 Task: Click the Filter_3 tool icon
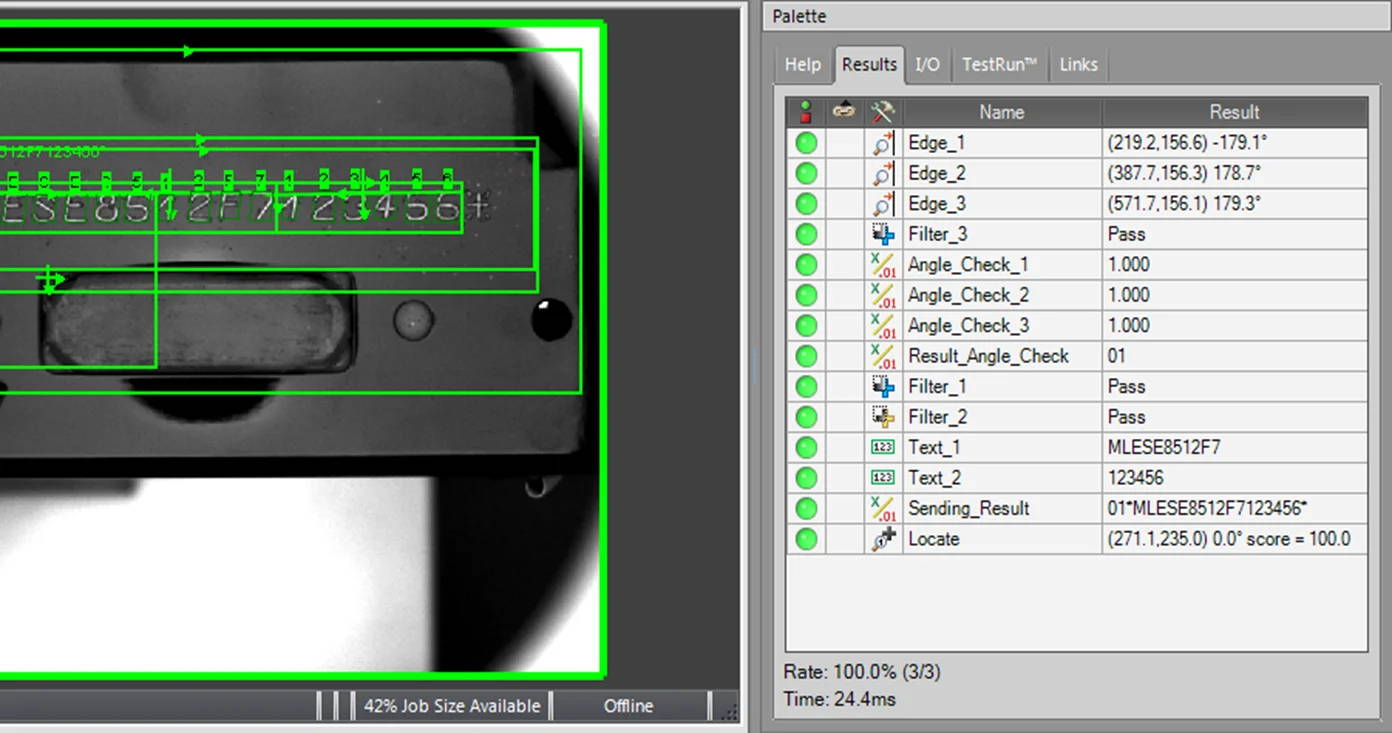point(882,234)
